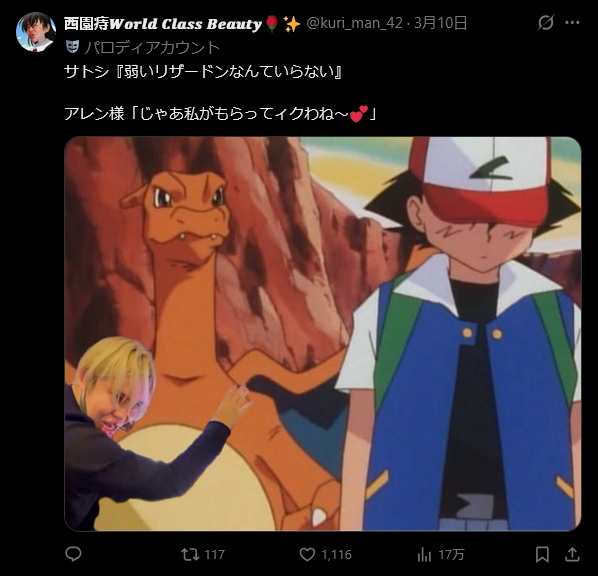Viewport: 598px width, 576px height.
Task: Open the @kuri_man_42 handle link
Action: point(354,23)
